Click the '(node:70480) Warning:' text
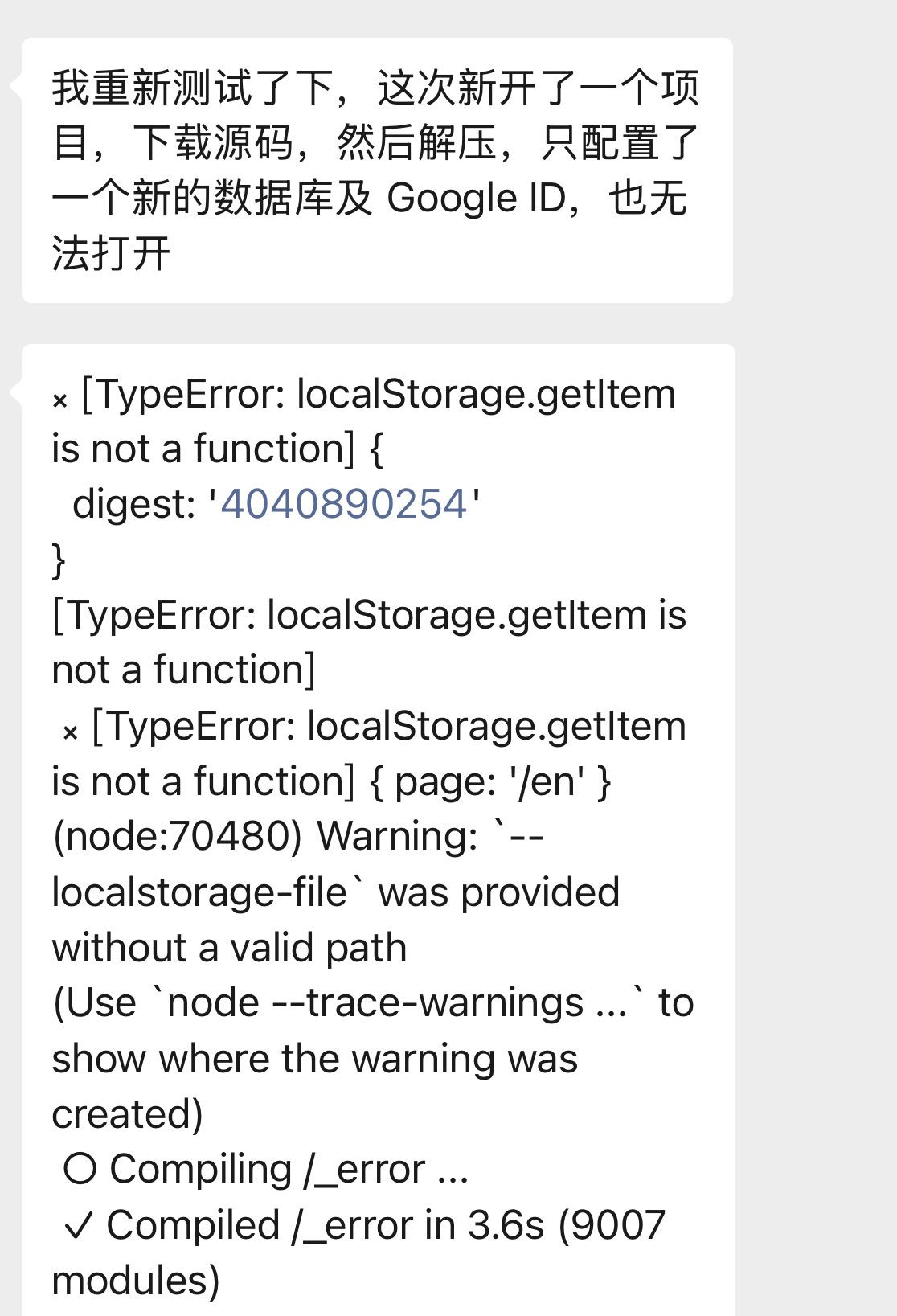897x1316 pixels. coord(265,837)
